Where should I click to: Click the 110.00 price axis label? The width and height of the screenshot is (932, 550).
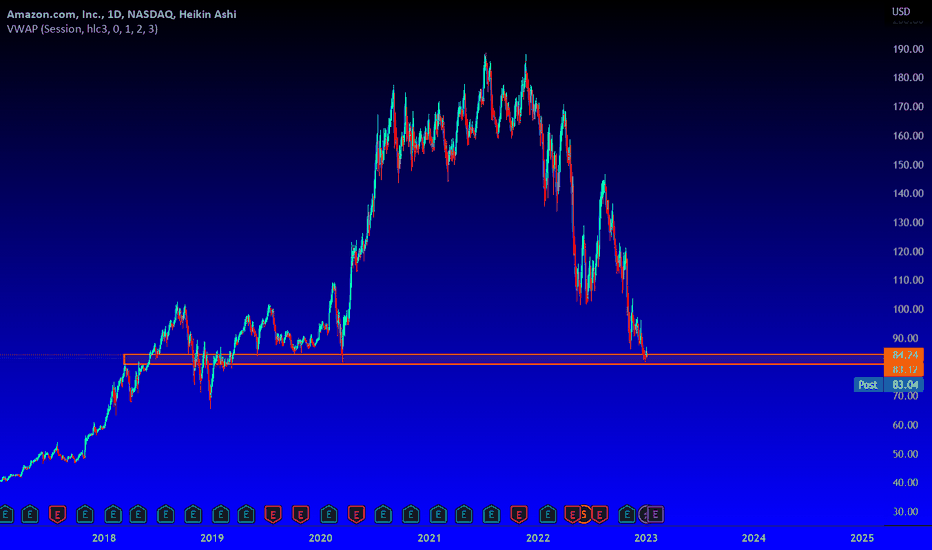[x=908, y=280]
